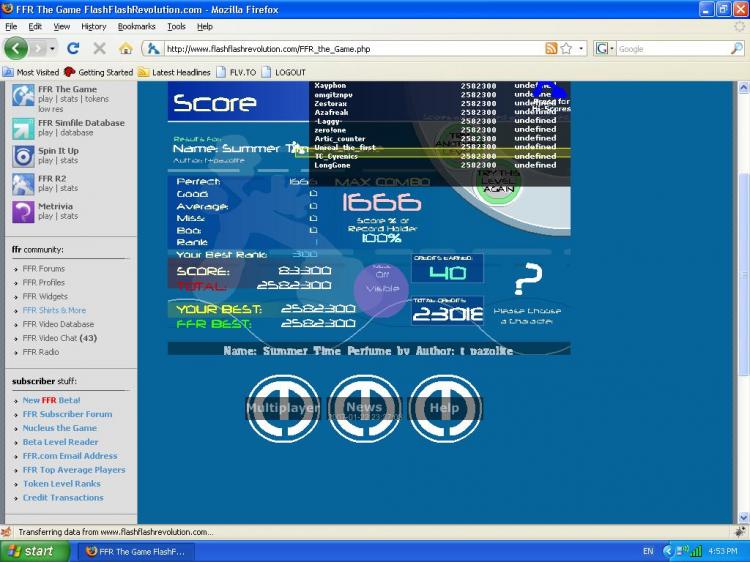Open the View menu

[x=61, y=26]
